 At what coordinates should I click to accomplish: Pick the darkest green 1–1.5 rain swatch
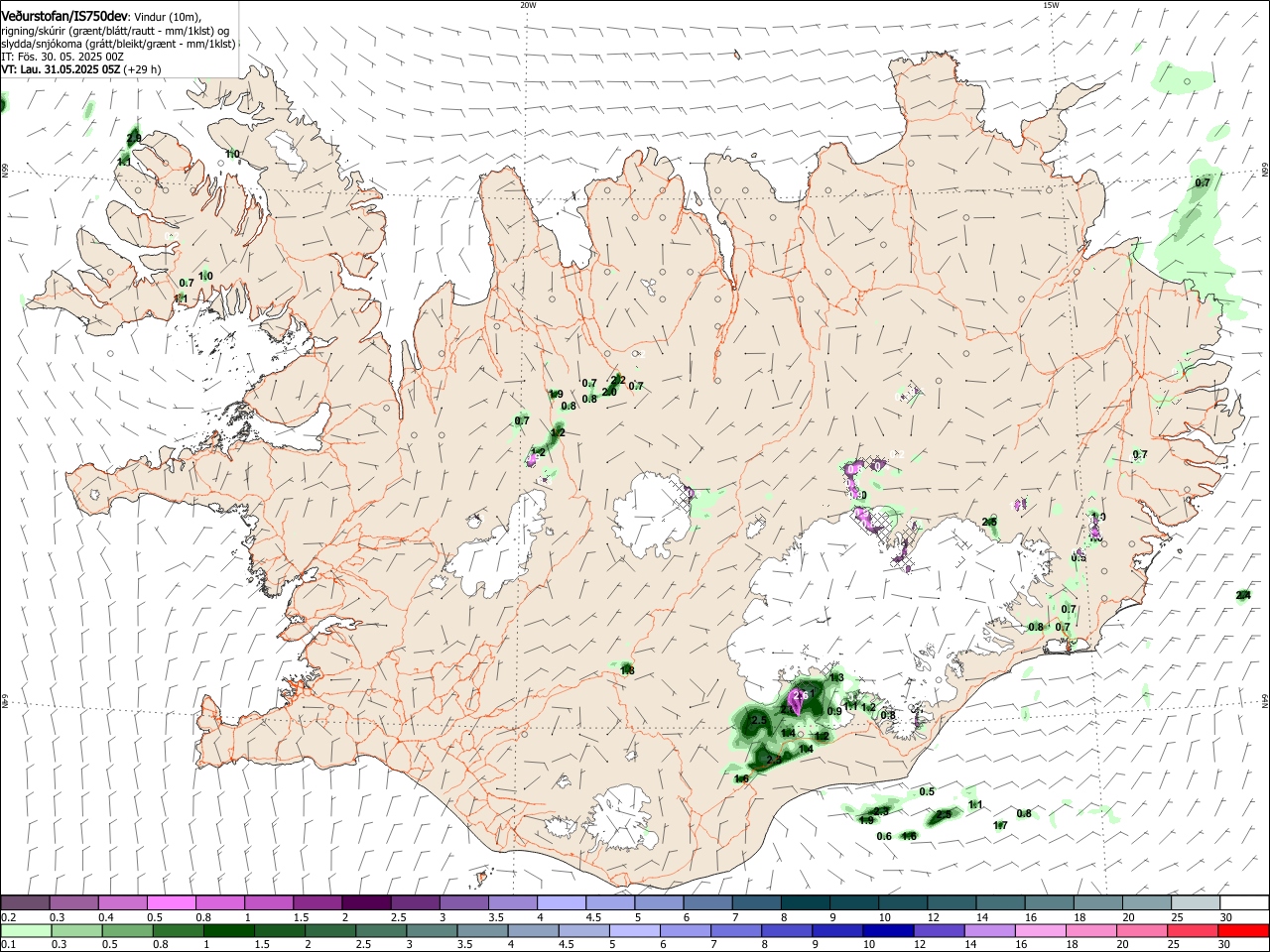pyautogui.click(x=228, y=931)
